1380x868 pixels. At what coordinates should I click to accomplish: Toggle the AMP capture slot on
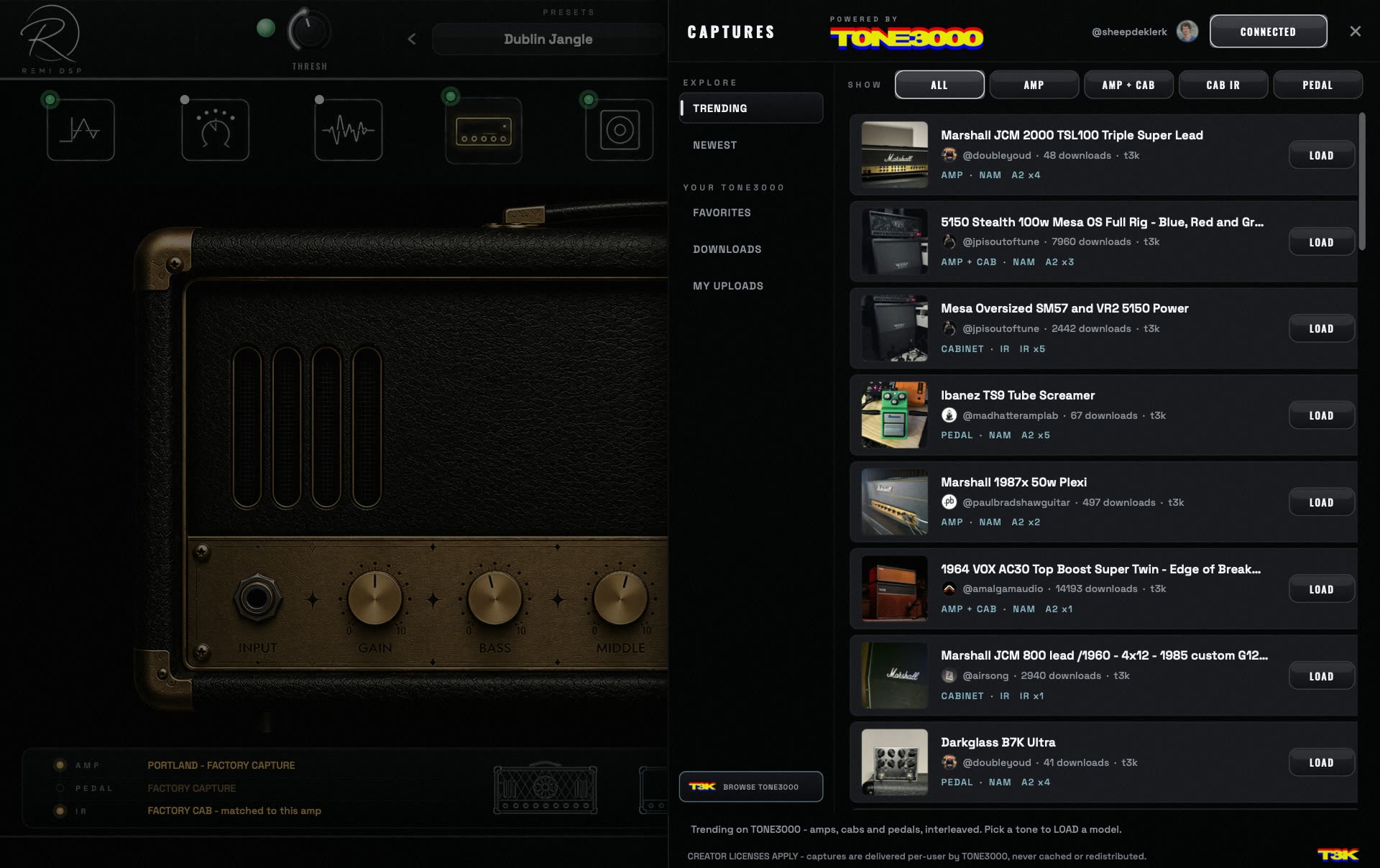(60, 765)
